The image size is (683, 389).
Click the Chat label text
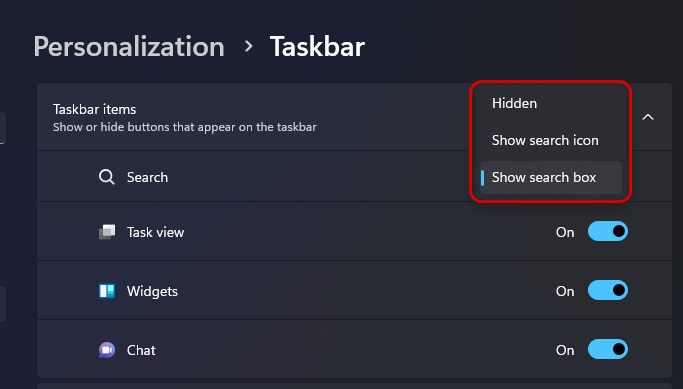pyautogui.click(x=141, y=350)
